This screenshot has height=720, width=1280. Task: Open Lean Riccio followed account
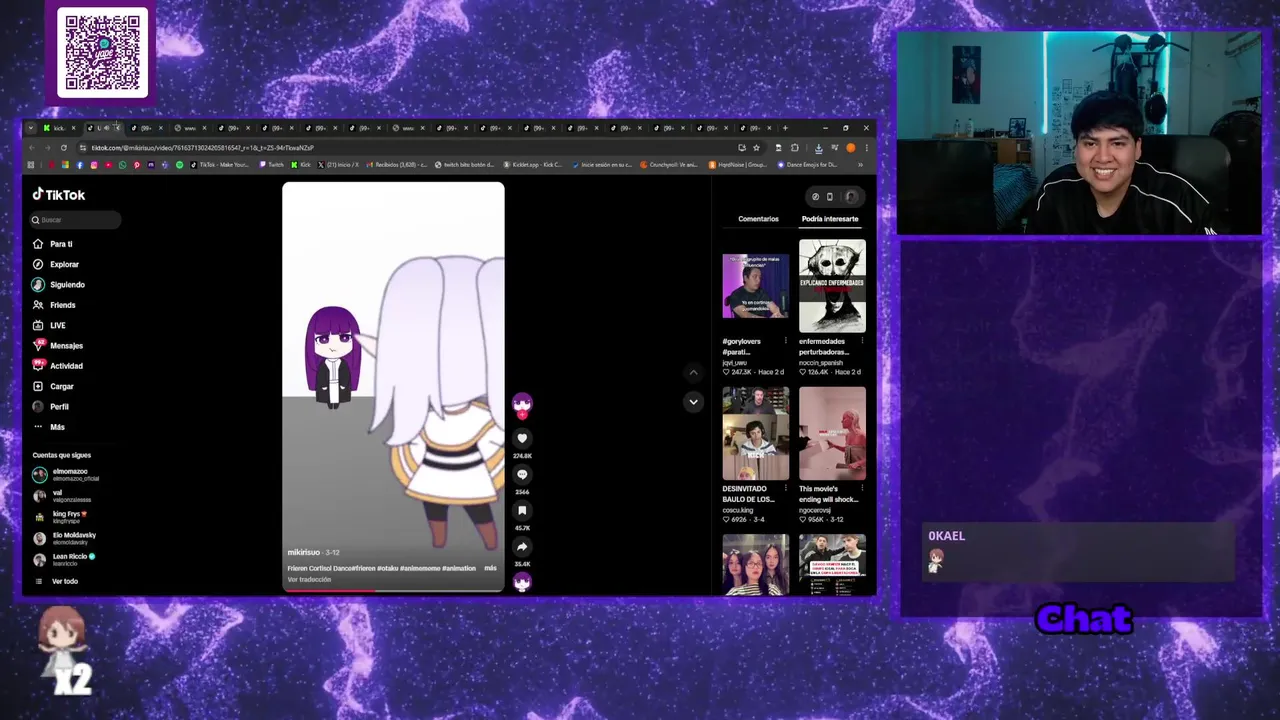(x=65, y=560)
